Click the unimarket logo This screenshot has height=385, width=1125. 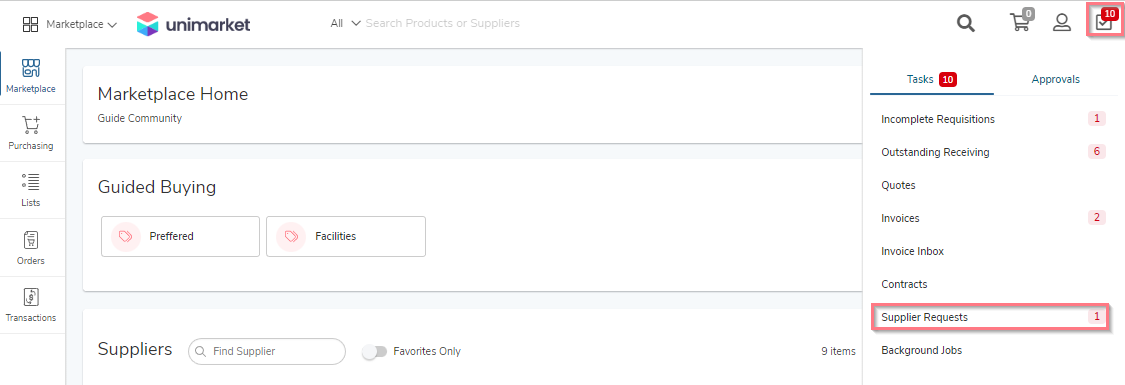click(x=193, y=24)
